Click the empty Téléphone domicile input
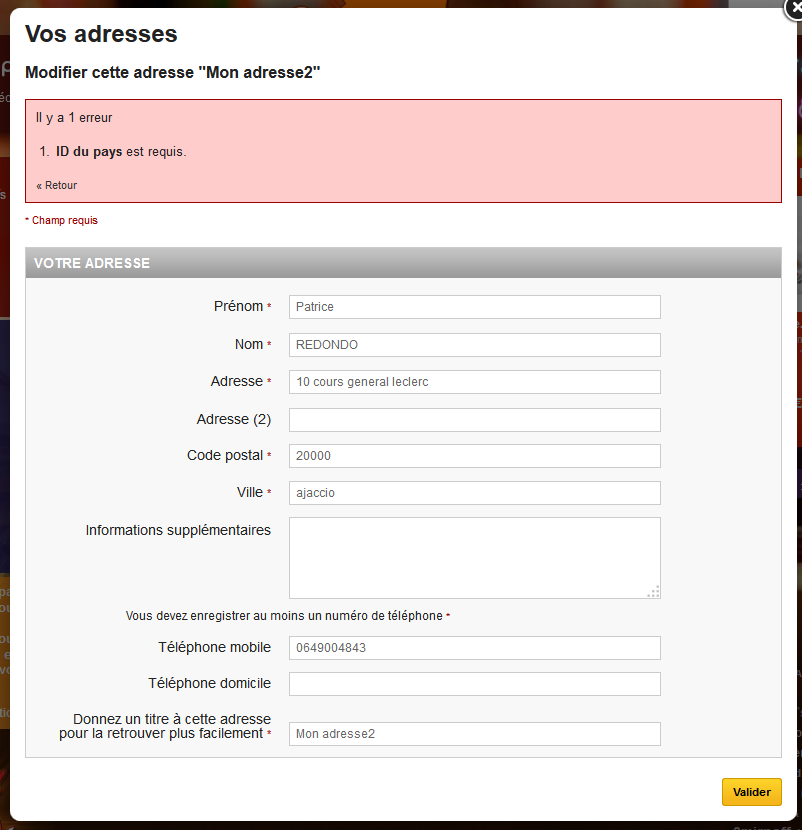 pyautogui.click(x=474, y=684)
